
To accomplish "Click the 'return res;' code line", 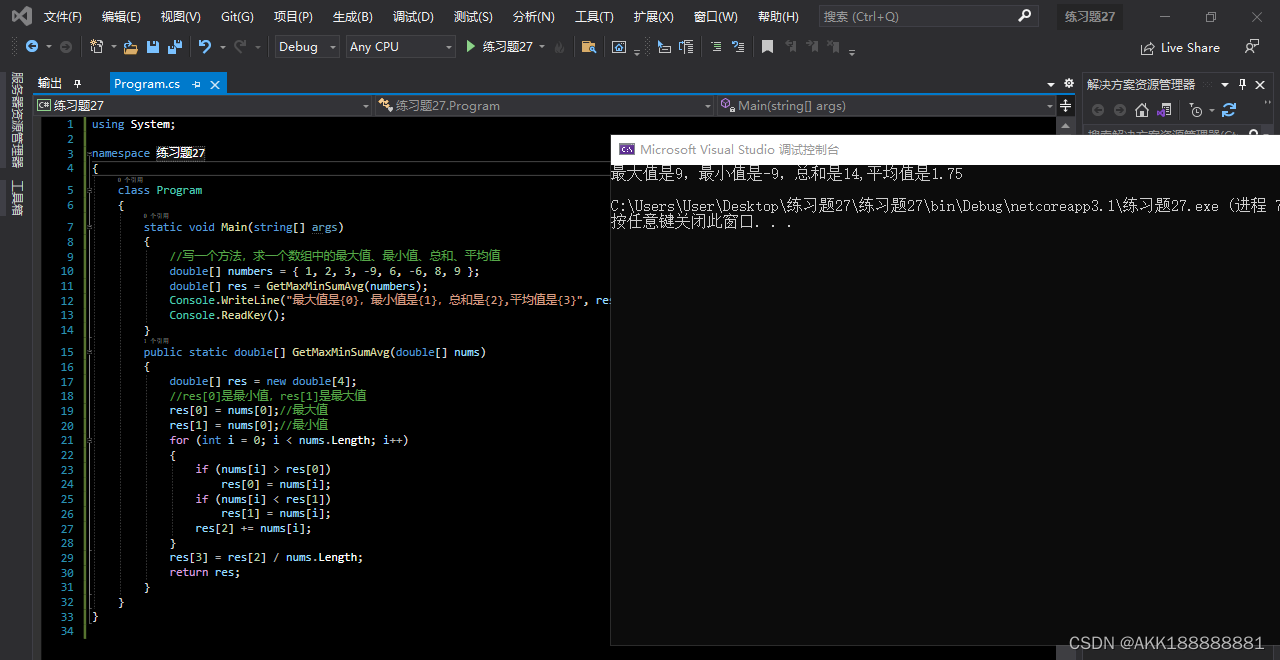I will pyautogui.click(x=205, y=572).
